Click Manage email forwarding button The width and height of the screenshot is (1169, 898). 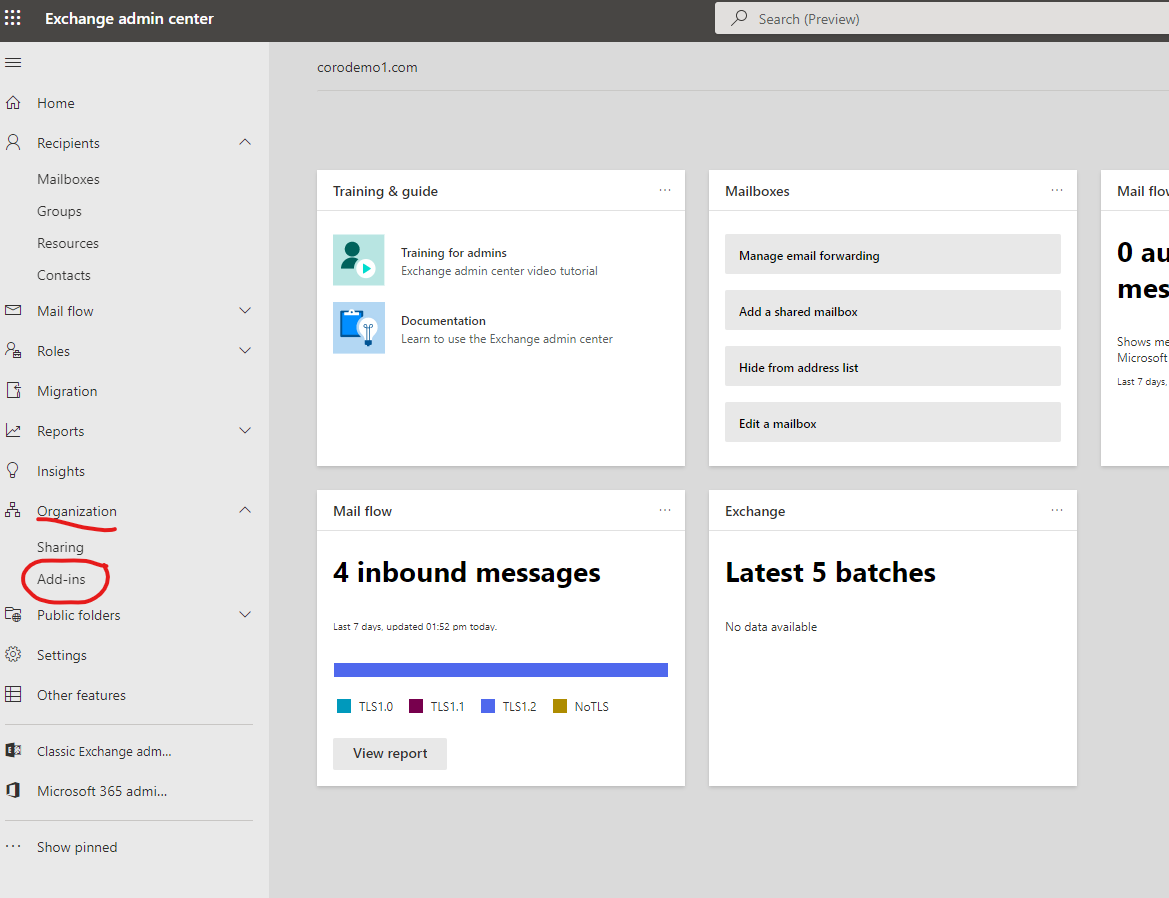pos(892,255)
